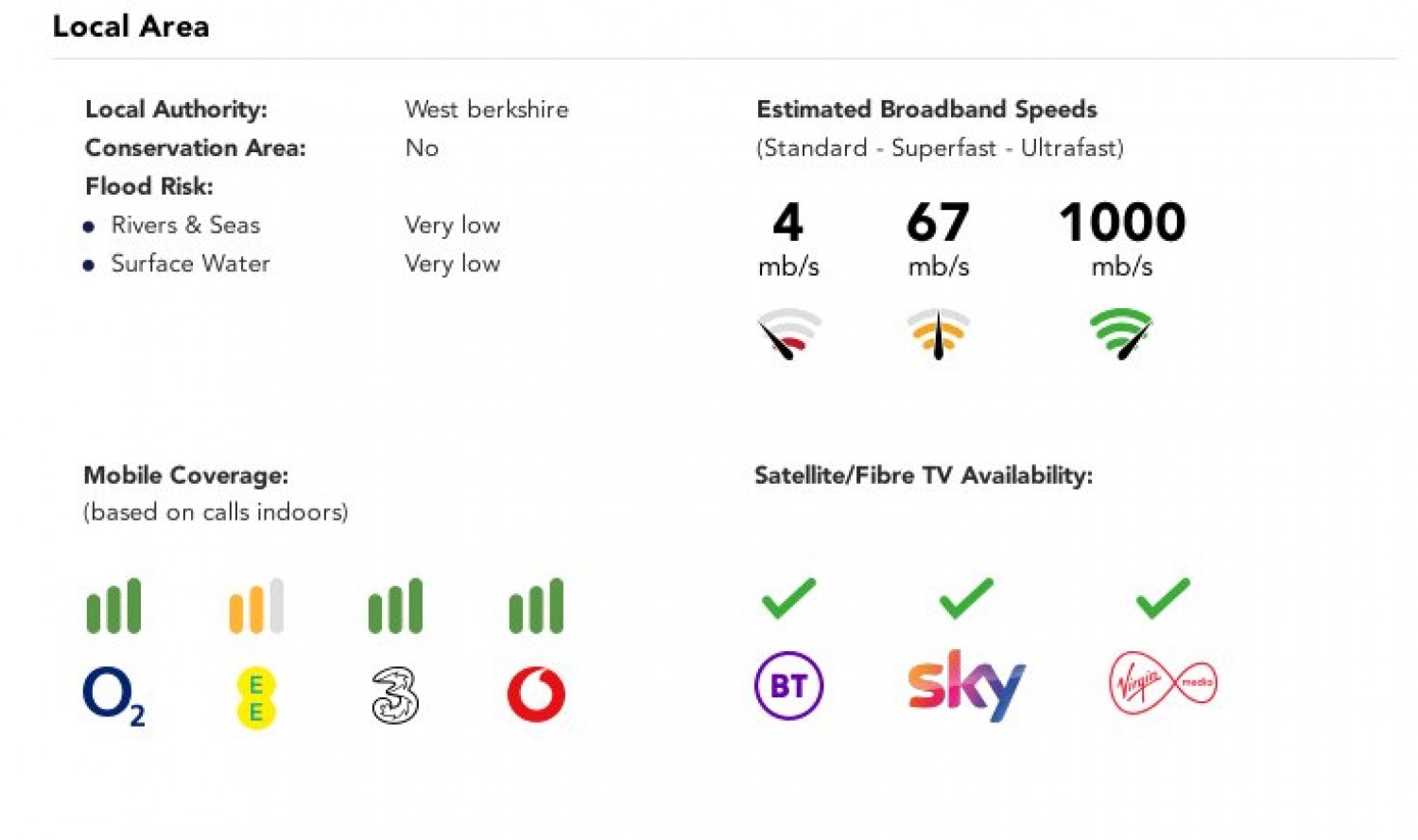Viewport: 1418px width, 840px height.
Task: Click the West berkshire local authority value
Action: point(486,110)
